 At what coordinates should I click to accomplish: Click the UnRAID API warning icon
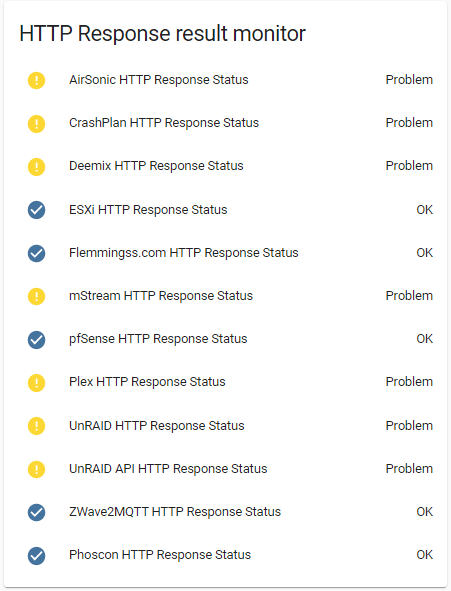tap(37, 469)
